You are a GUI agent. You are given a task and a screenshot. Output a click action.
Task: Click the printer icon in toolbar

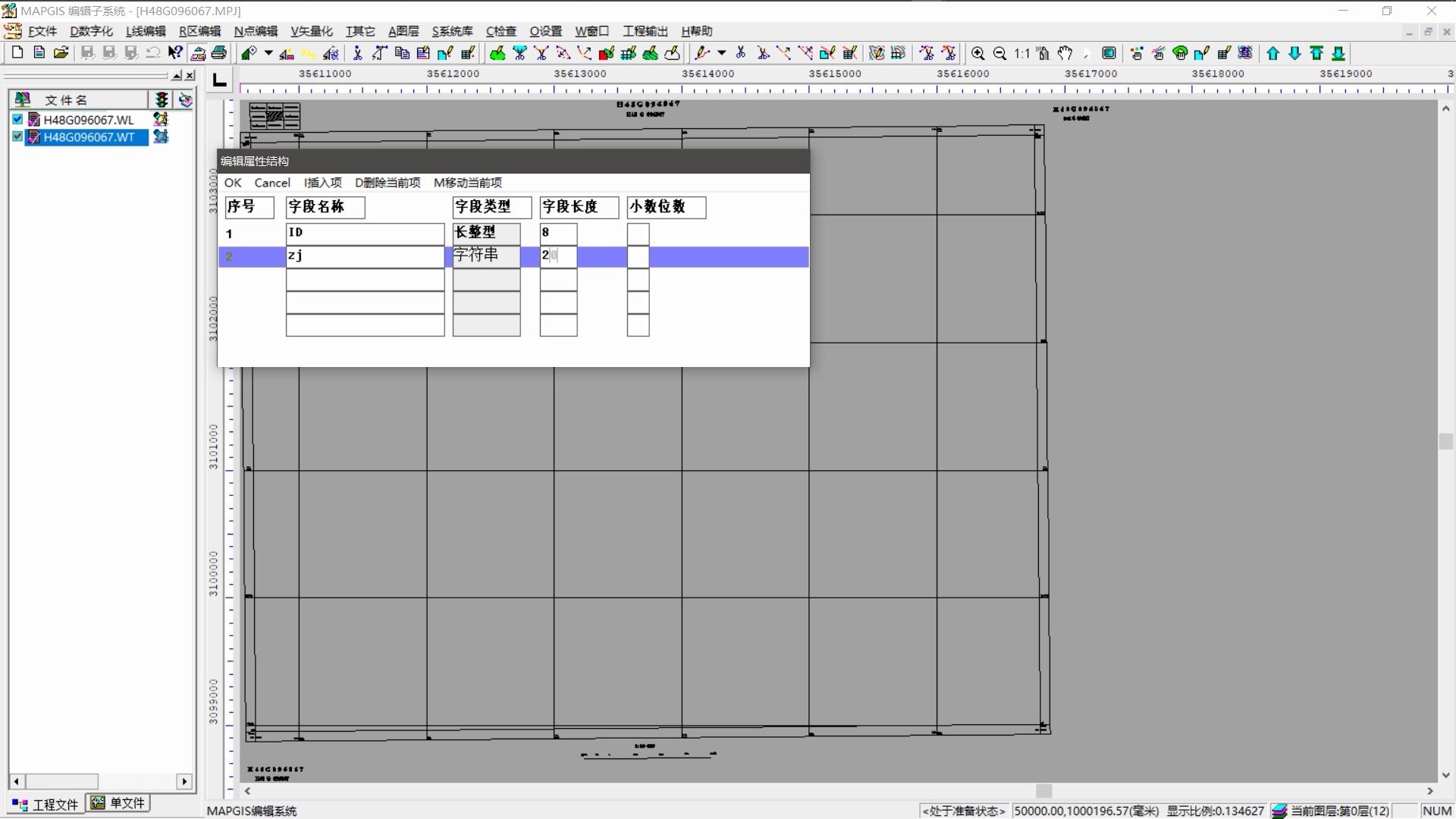(x=219, y=53)
